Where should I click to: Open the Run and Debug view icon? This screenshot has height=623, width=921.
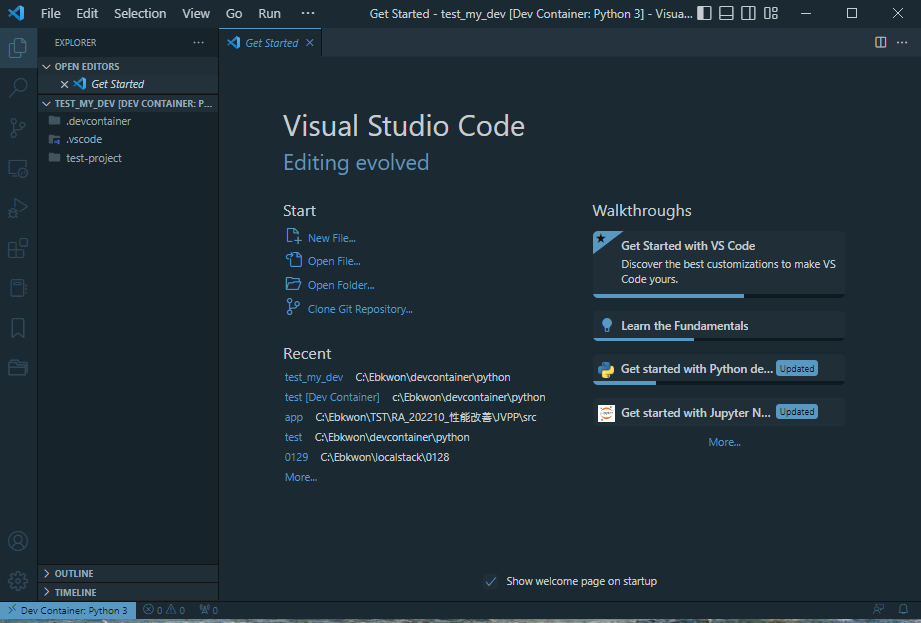(18, 208)
